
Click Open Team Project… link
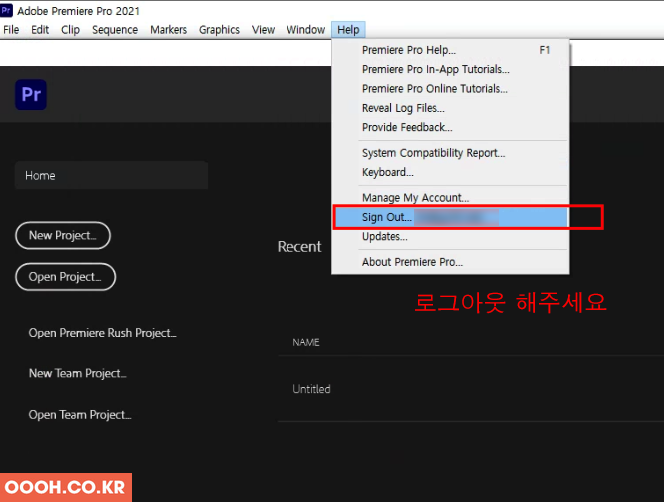(80, 415)
